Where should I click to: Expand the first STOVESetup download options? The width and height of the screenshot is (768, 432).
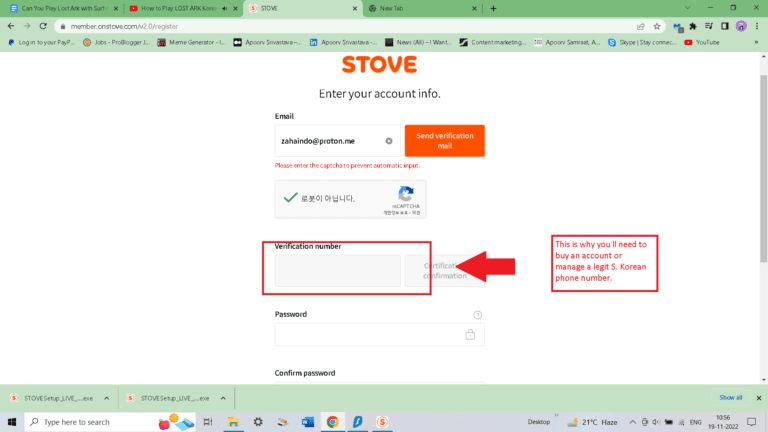[x=106, y=398]
